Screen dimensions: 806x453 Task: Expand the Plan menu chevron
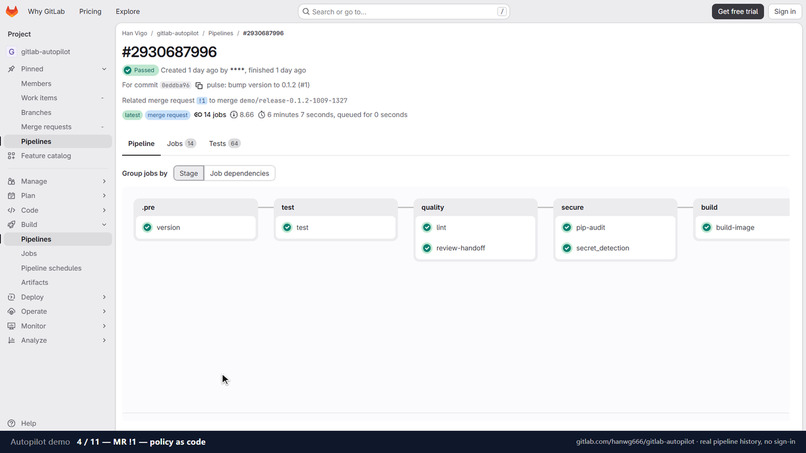(104, 196)
